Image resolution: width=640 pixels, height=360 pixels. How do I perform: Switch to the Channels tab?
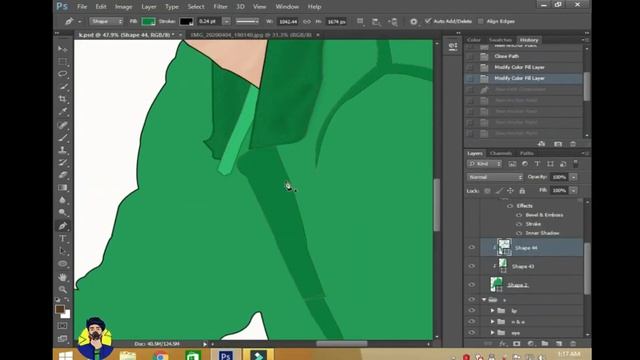click(x=501, y=153)
